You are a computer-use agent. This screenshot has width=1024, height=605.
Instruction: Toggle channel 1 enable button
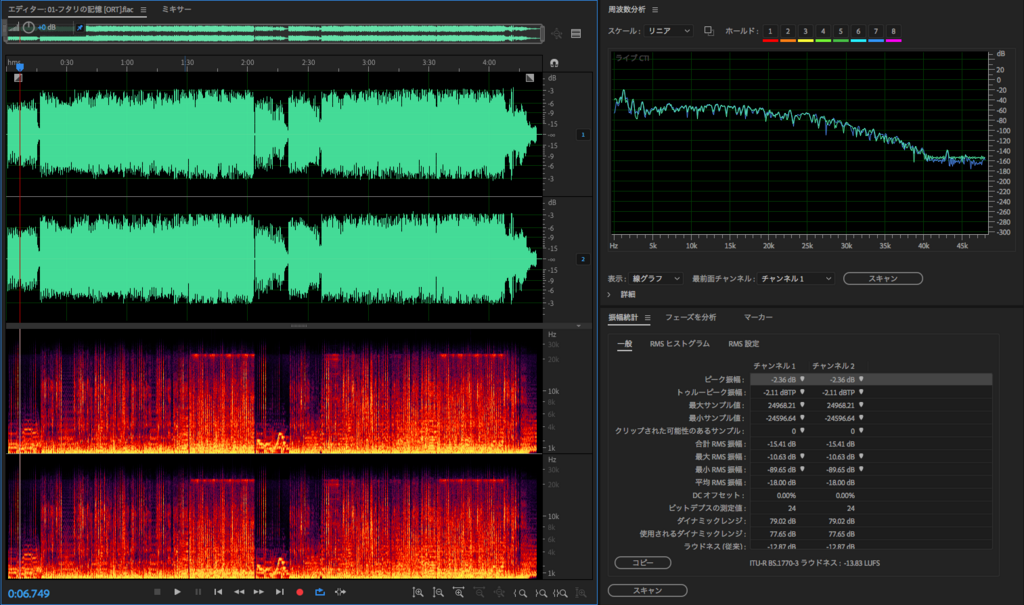click(x=583, y=135)
